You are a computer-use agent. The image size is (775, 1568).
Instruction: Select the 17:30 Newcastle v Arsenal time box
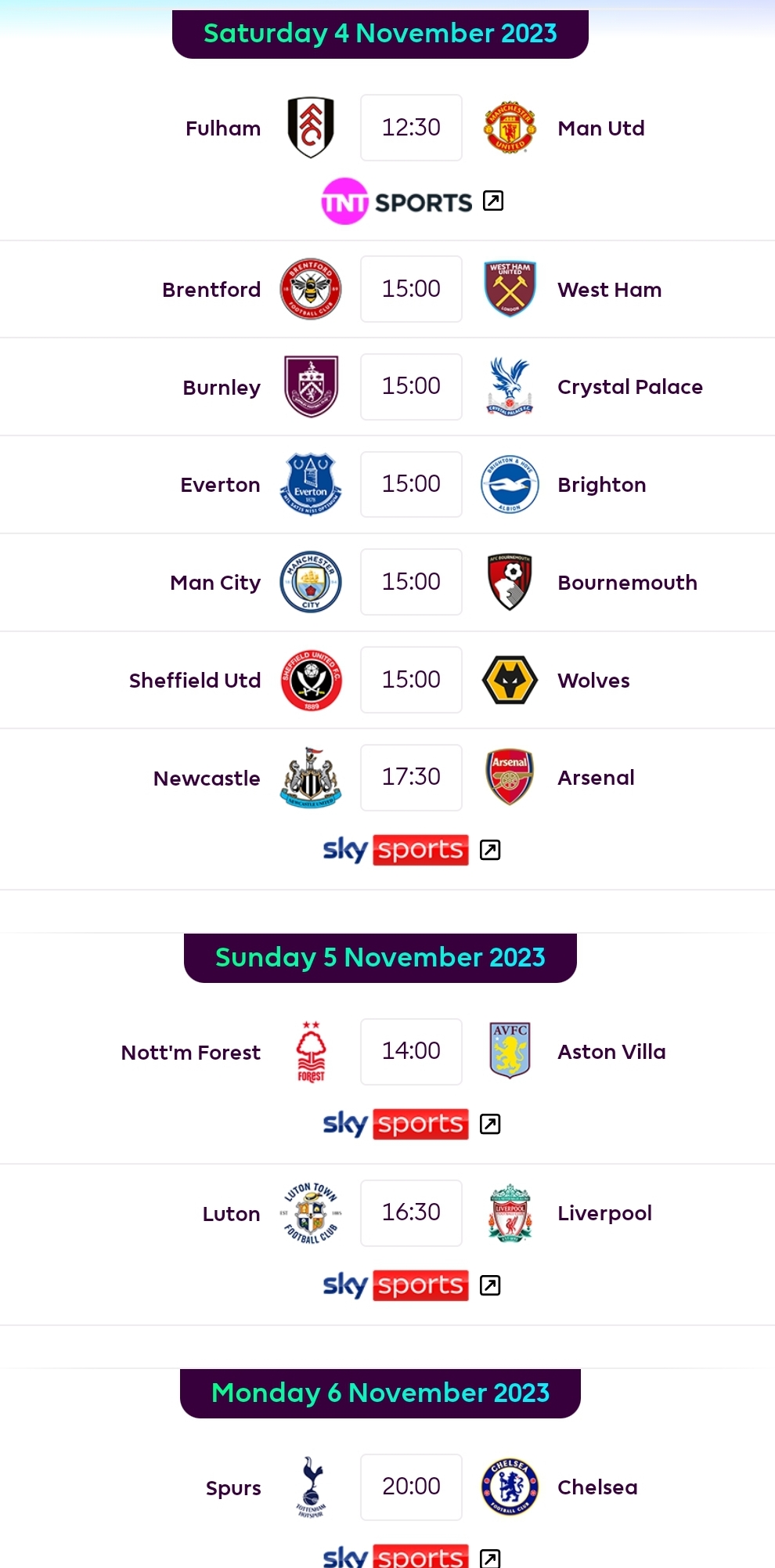(x=411, y=777)
